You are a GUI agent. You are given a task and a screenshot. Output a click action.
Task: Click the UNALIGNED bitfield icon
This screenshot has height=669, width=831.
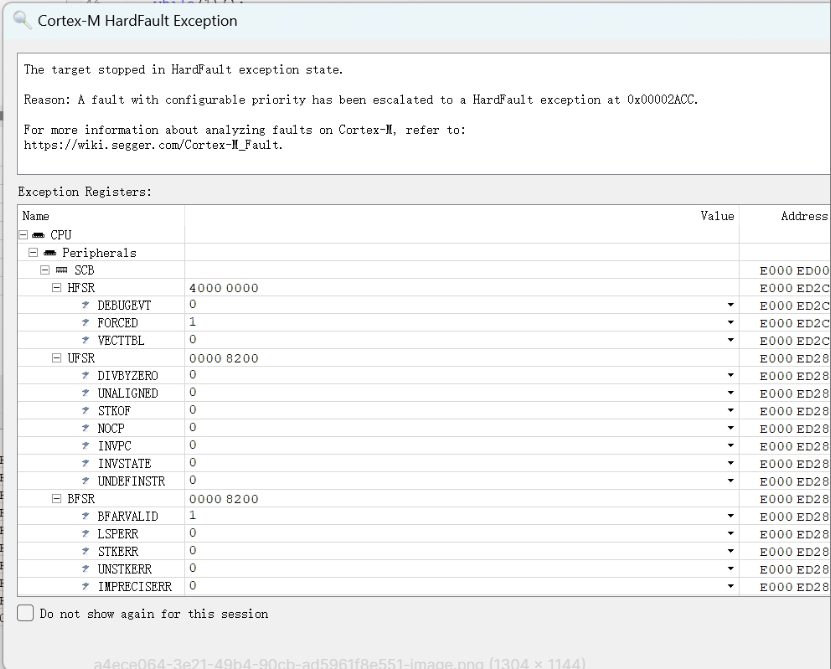coord(86,393)
